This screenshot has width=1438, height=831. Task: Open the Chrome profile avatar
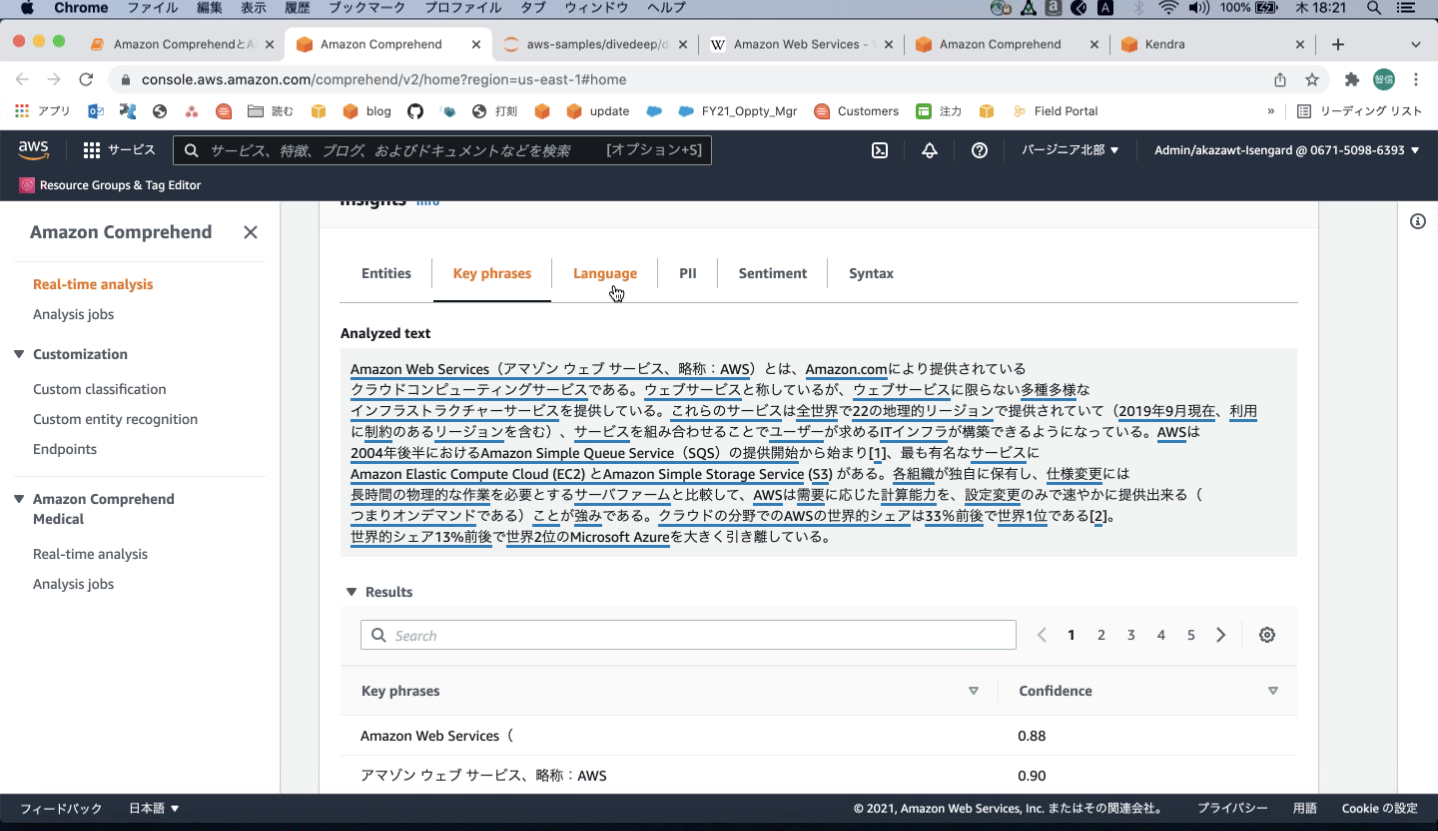[1384, 79]
